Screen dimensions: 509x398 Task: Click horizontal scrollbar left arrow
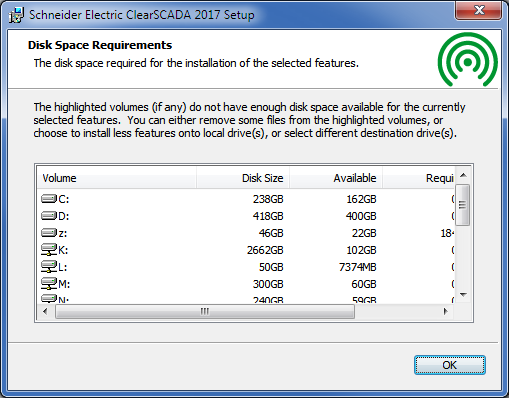coord(45,312)
